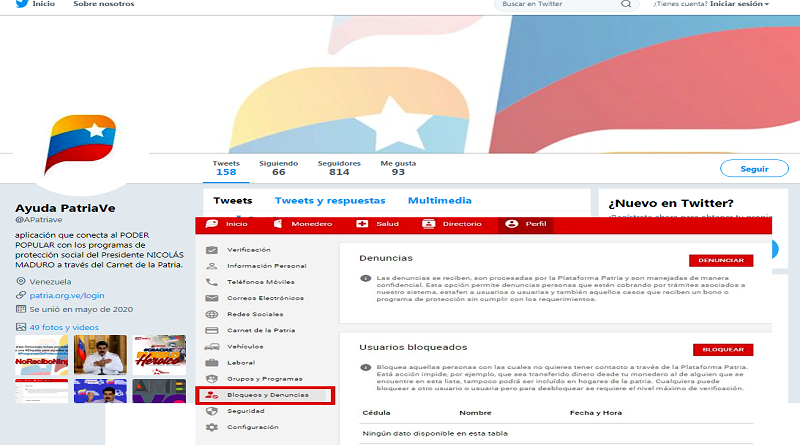Sort by Cédula column header

click(376, 413)
